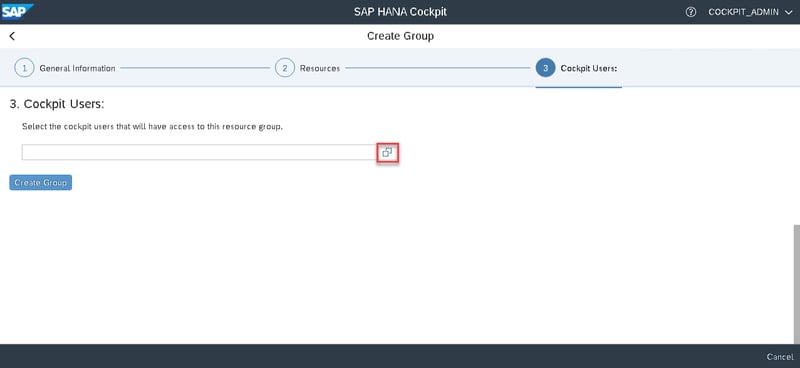Expand the COCKPIT_ADMIN user menu
The image size is (800, 368).
click(750, 12)
